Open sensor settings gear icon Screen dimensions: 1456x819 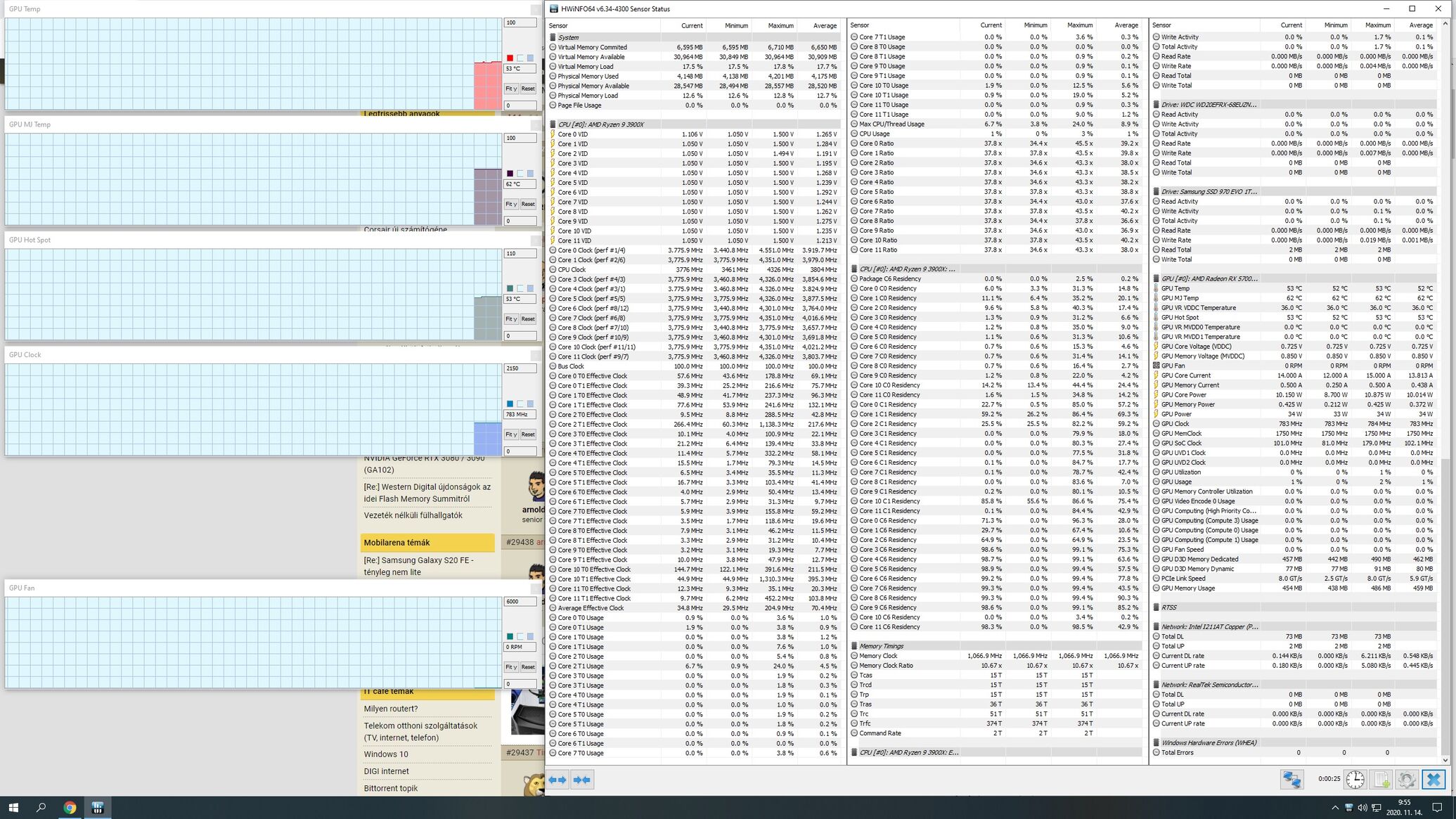1406,780
